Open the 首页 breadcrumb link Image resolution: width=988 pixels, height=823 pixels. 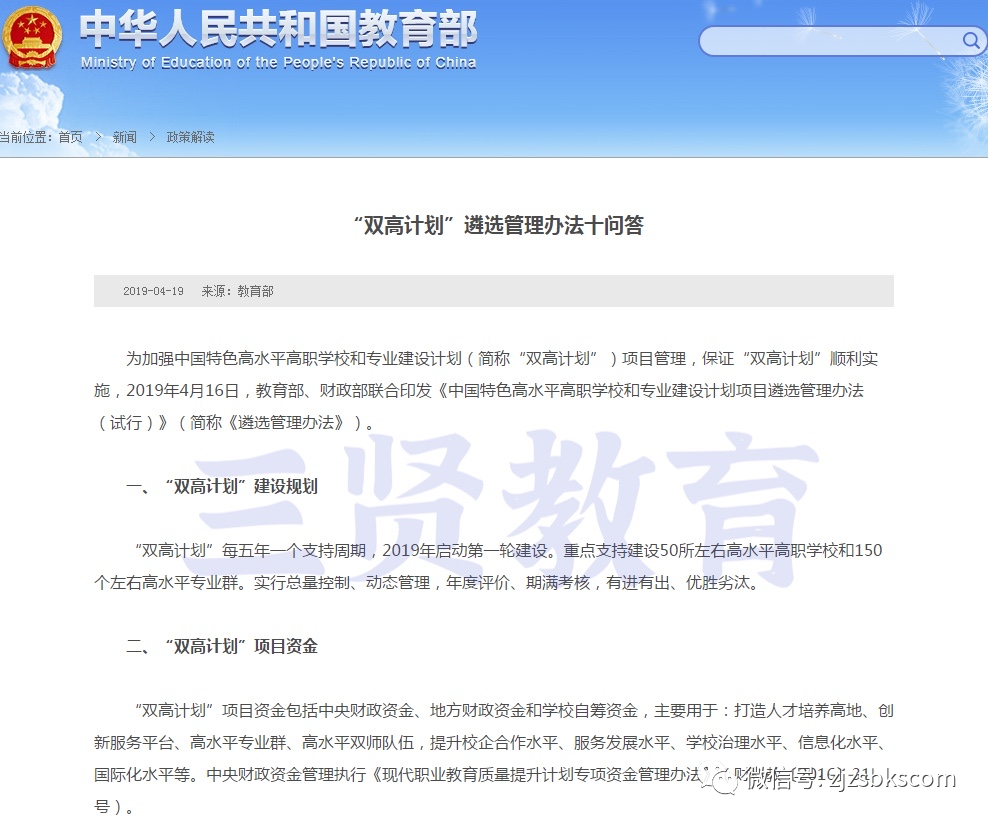[x=68, y=137]
